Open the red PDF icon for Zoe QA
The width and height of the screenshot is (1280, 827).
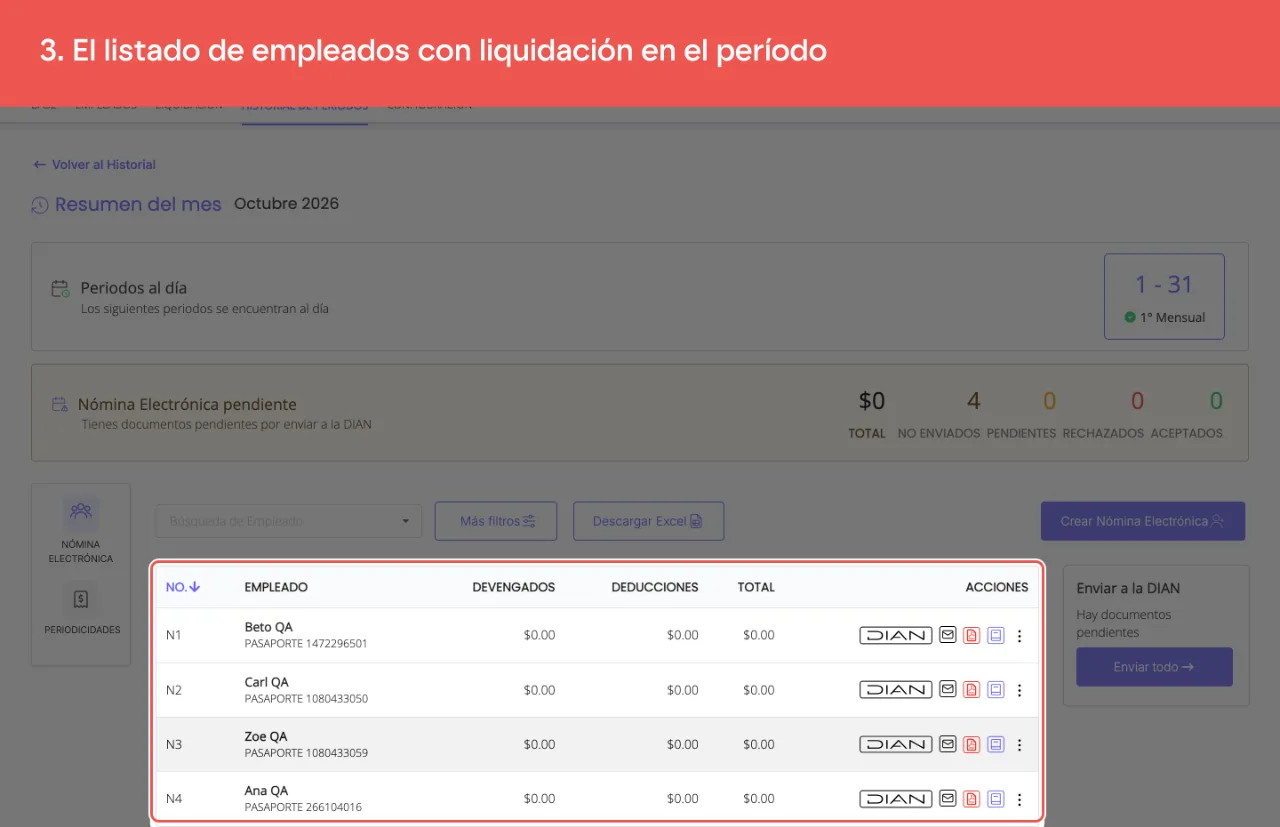tap(971, 744)
